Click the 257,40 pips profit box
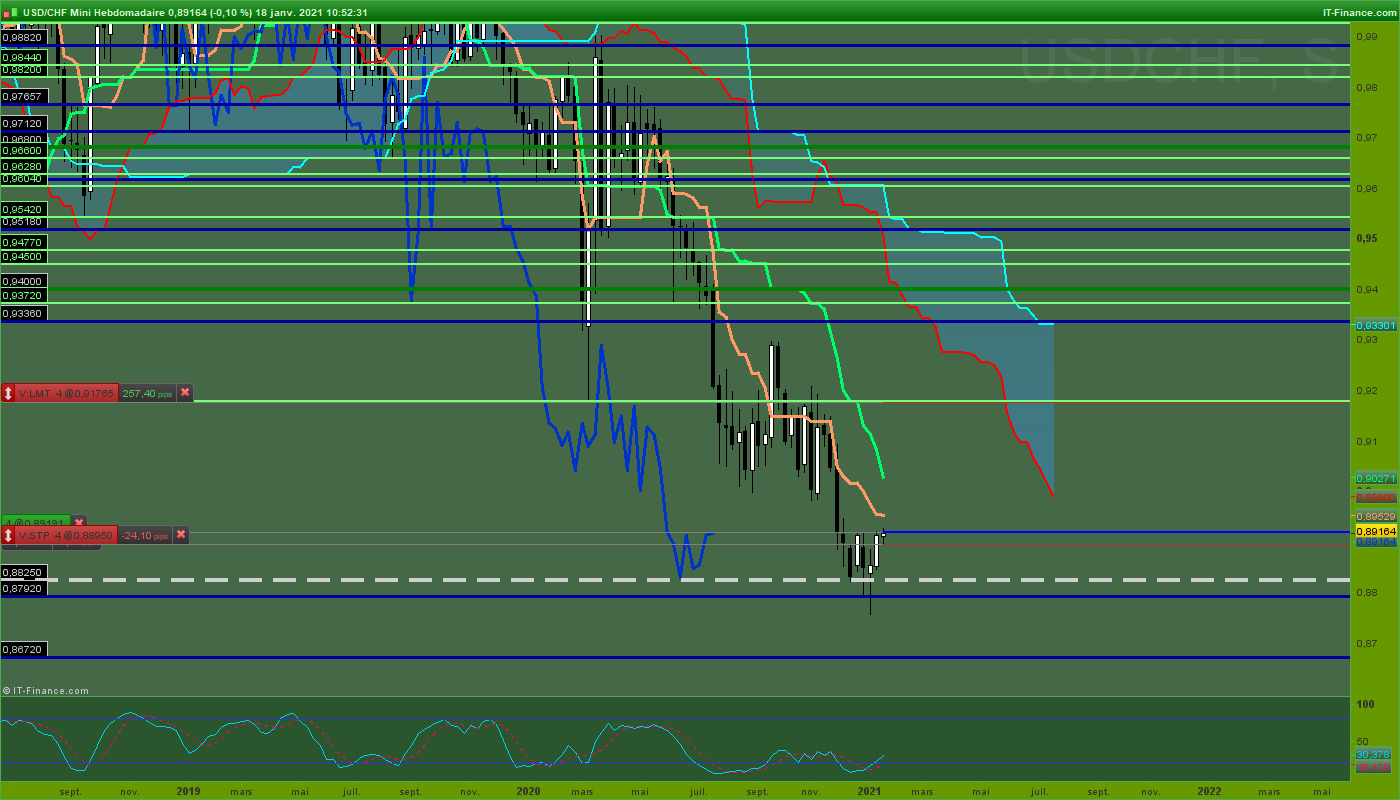This screenshot has width=1400, height=800. point(147,394)
